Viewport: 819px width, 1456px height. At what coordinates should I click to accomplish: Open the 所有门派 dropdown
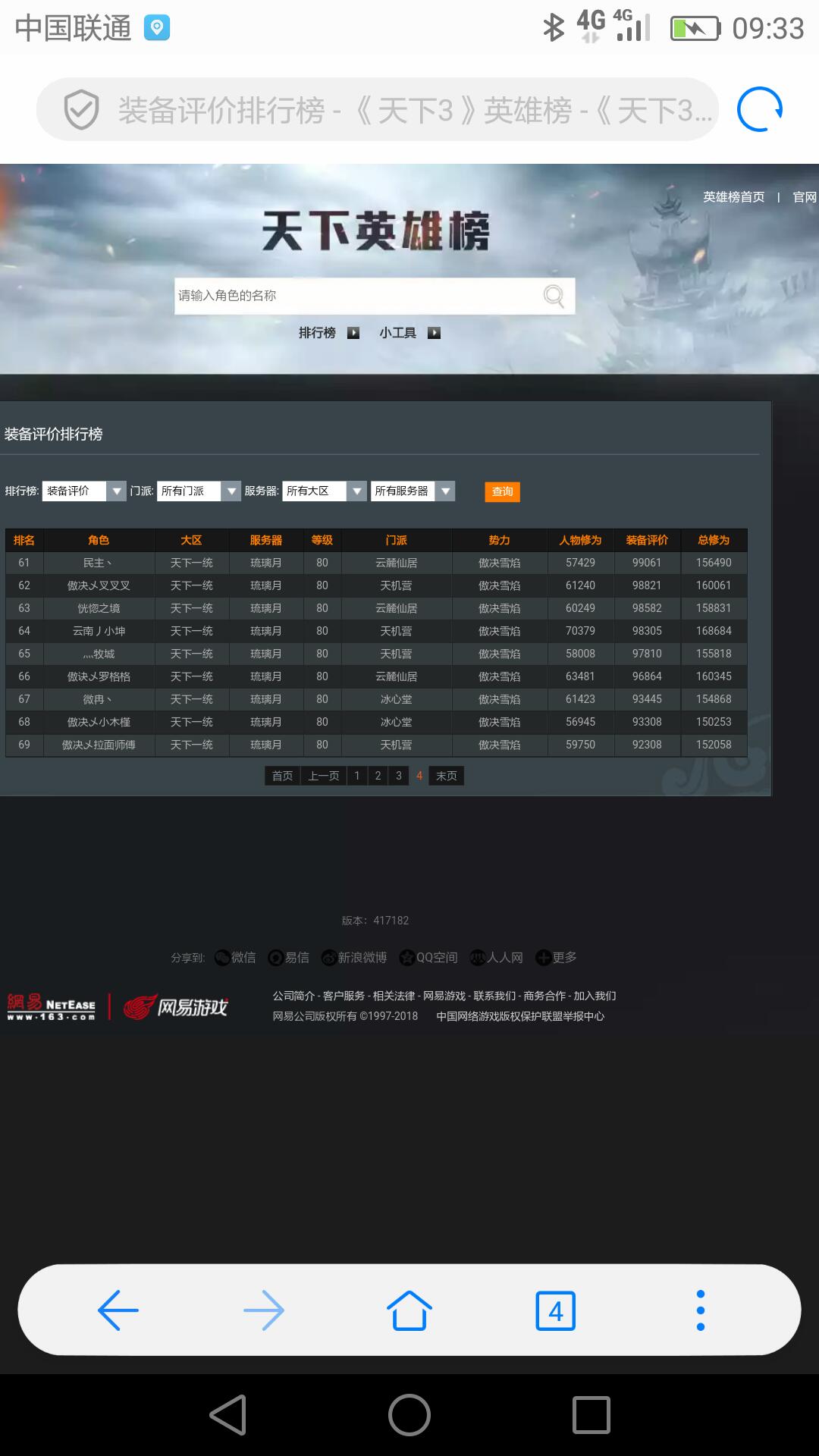199,491
